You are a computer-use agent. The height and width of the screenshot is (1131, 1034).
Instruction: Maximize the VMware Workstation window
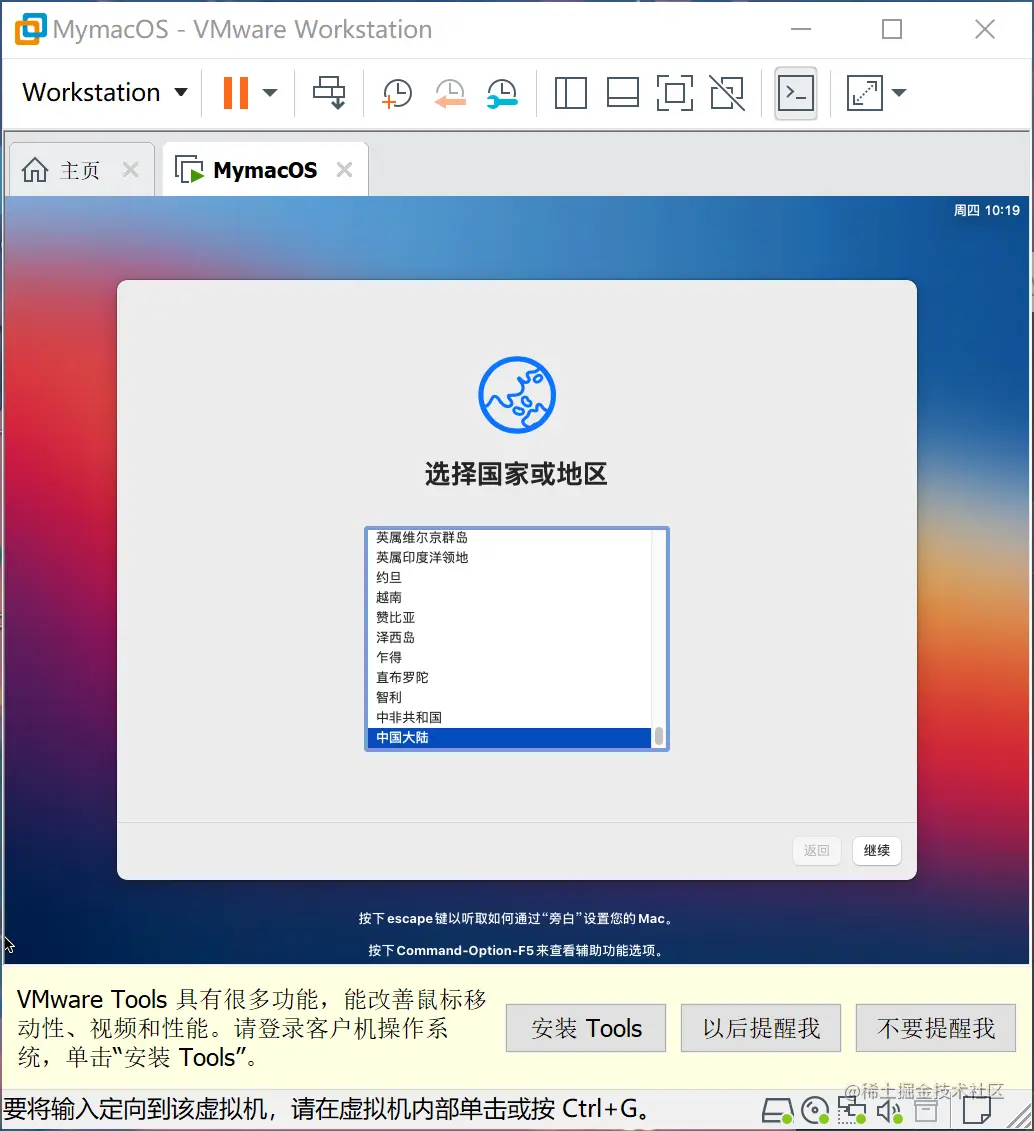tap(892, 29)
